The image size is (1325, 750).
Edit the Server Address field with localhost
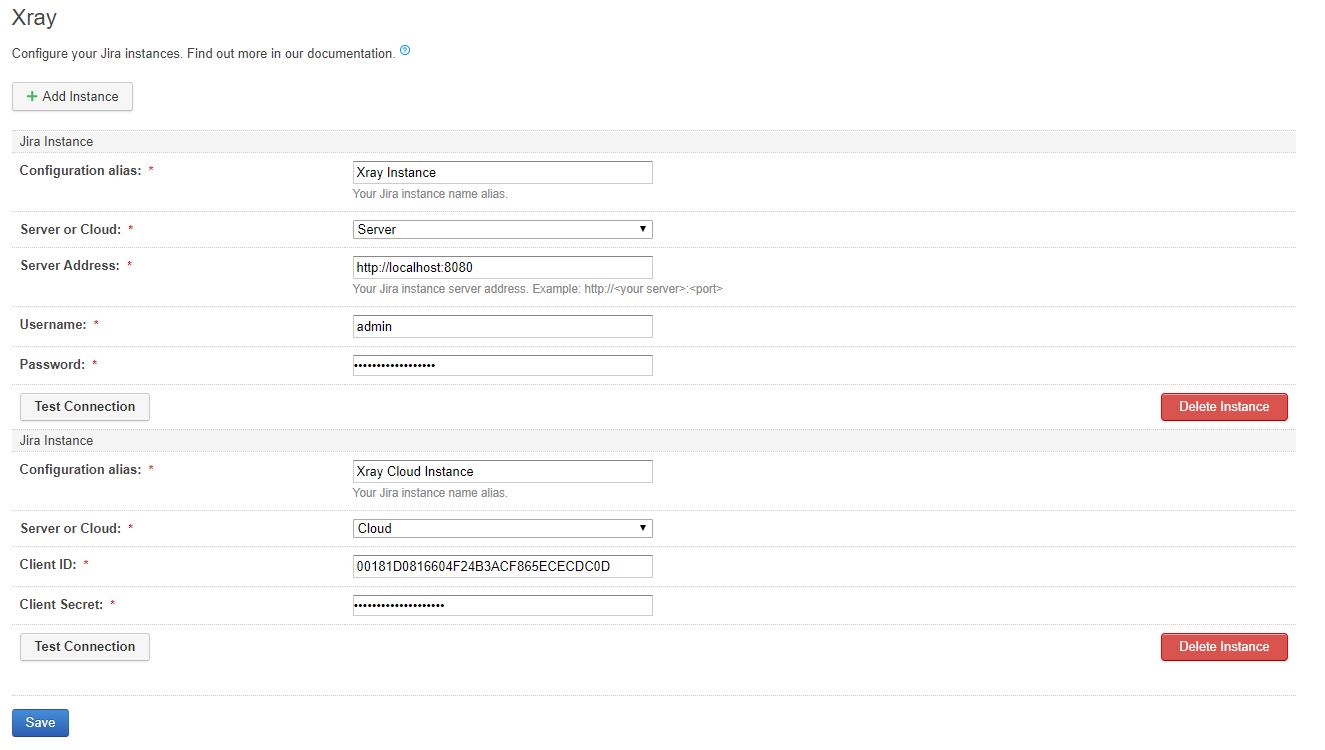tap(502, 267)
